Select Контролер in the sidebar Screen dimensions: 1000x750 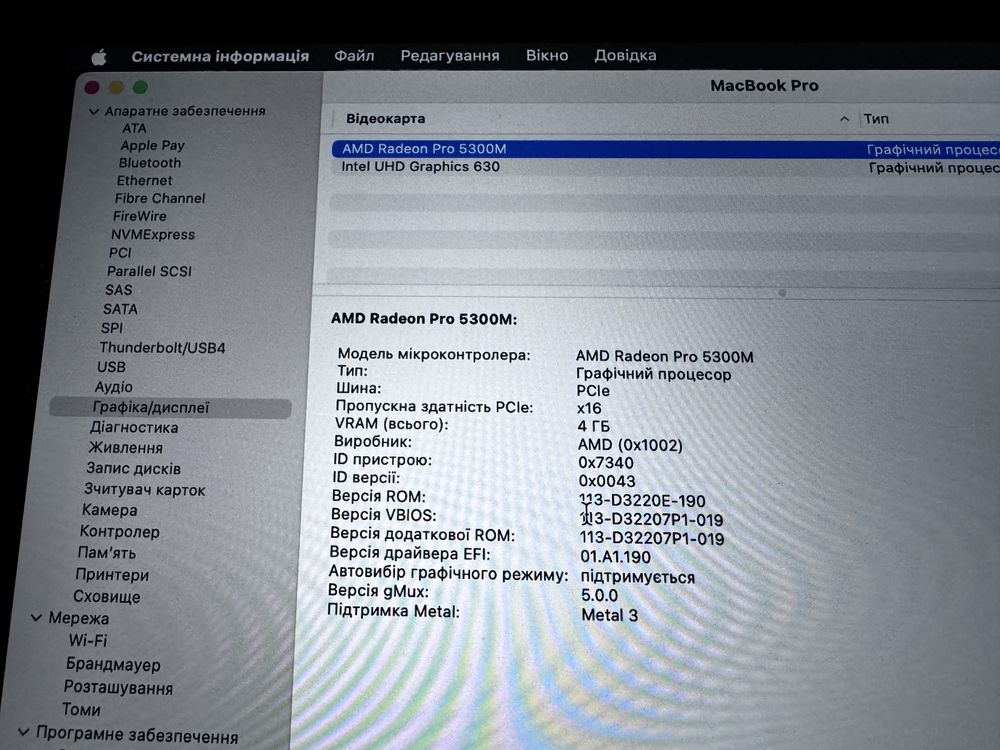[120, 531]
